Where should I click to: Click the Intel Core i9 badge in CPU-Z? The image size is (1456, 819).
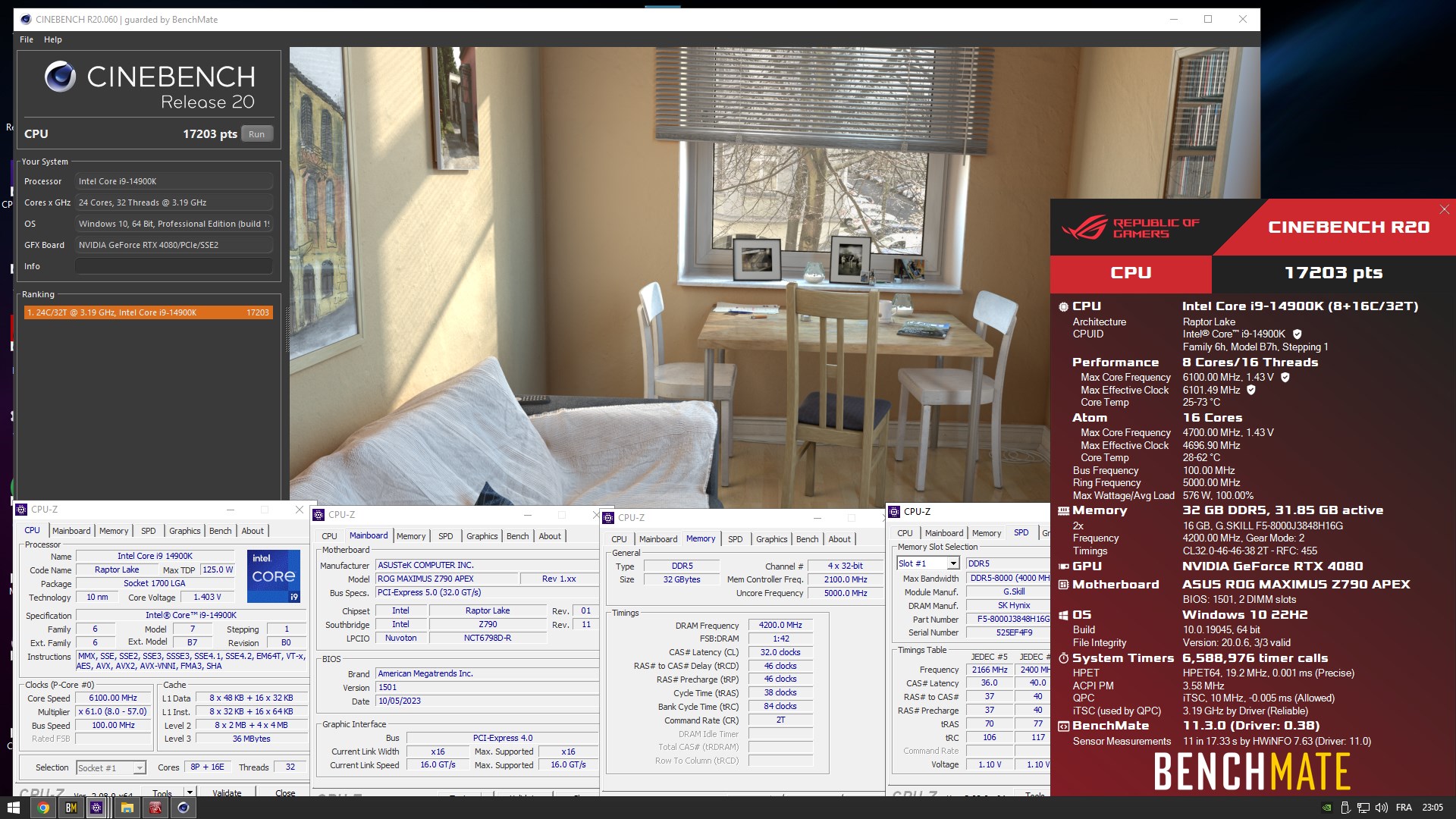[273, 576]
